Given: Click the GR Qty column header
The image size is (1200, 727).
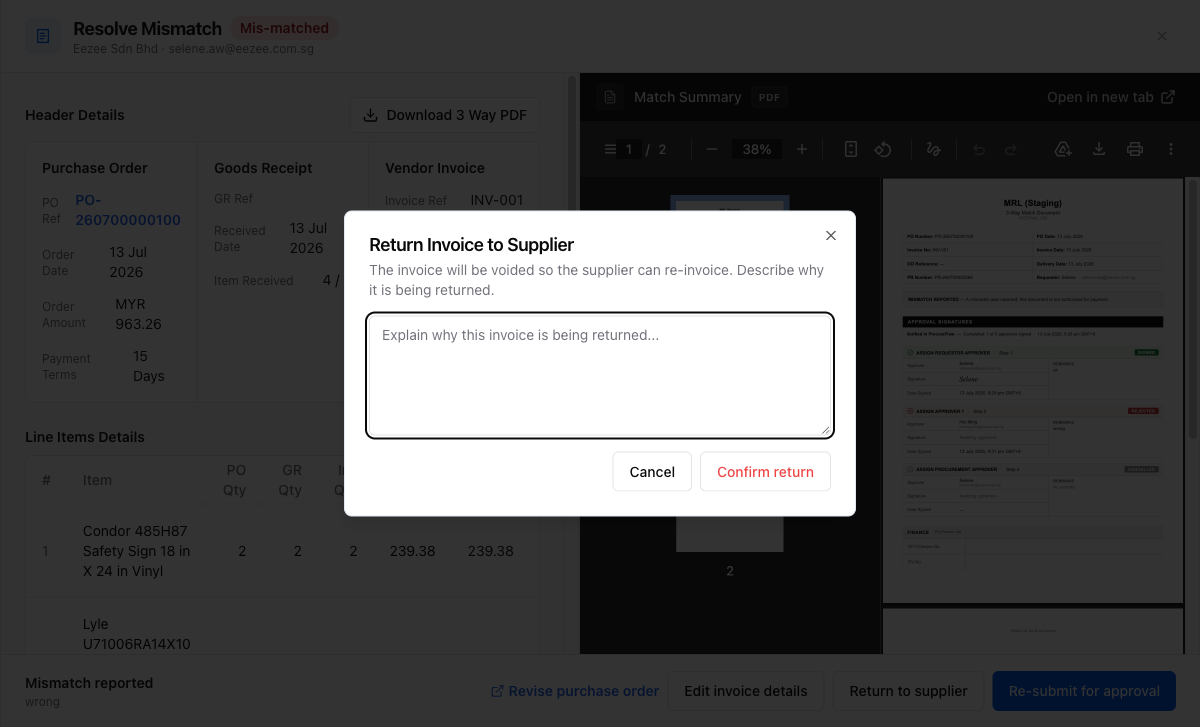Looking at the screenshot, I should click(x=290, y=480).
